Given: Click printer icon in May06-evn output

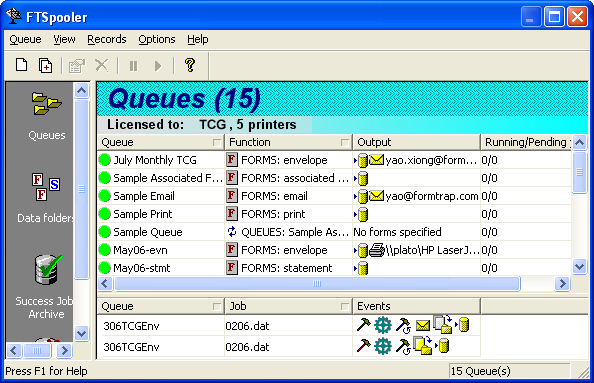Looking at the screenshot, I should tap(377, 250).
